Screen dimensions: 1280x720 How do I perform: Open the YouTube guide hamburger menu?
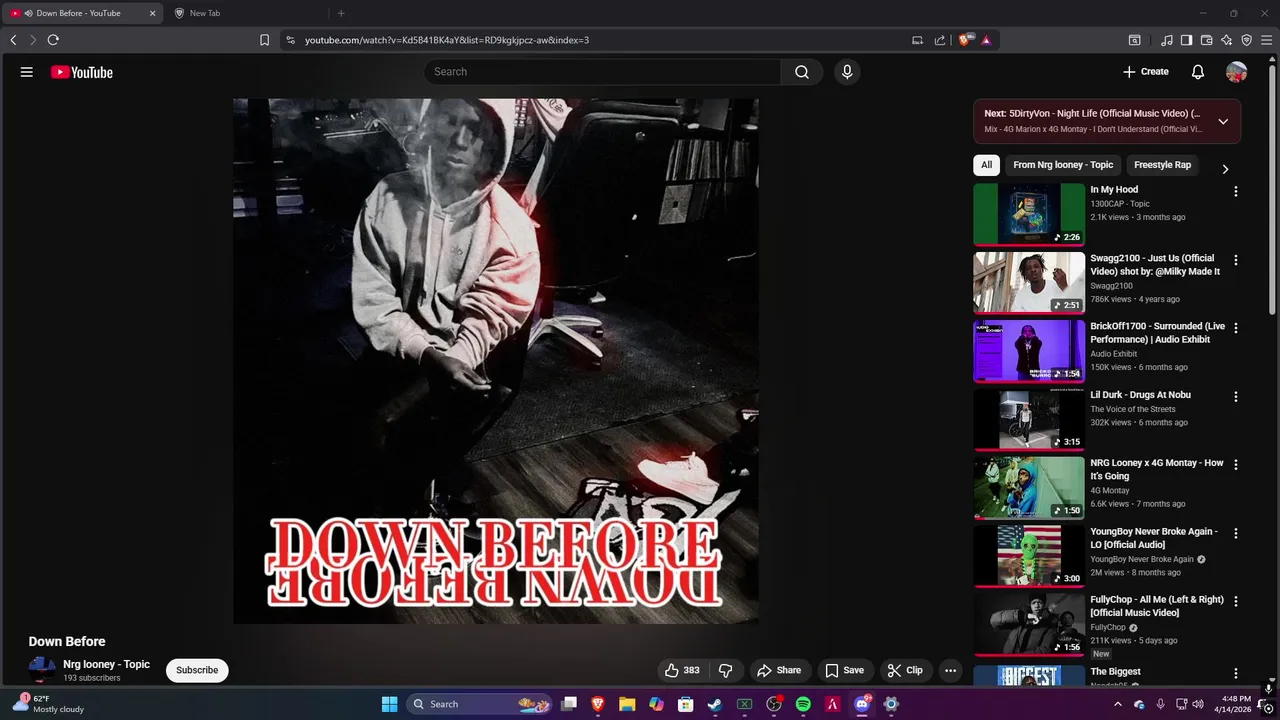tap(27, 72)
